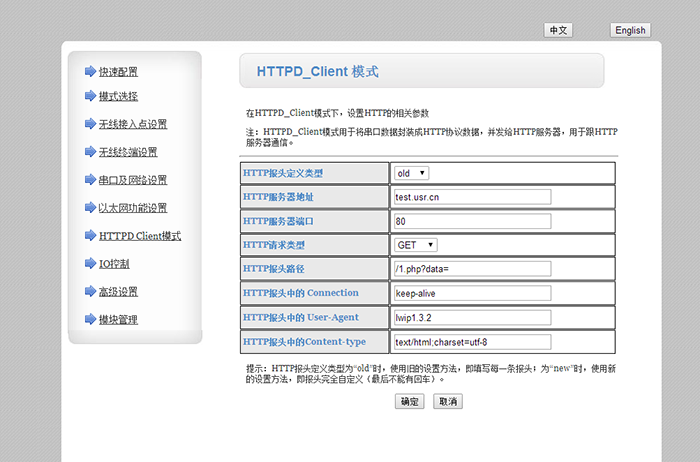700x462 pixels.
Task: Click the arrow icon next to 无线终端设置
Action: 90,152
